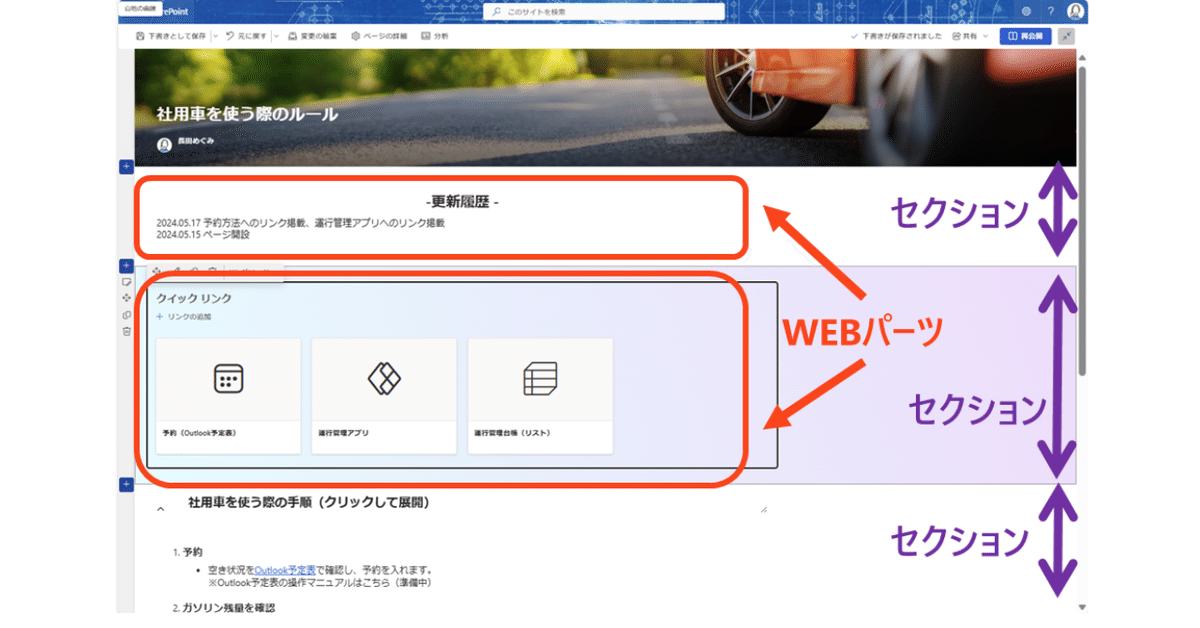Save page with 下書きとして保存
Viewport: 1200px width, 628px height.
(x=172, y=36)
